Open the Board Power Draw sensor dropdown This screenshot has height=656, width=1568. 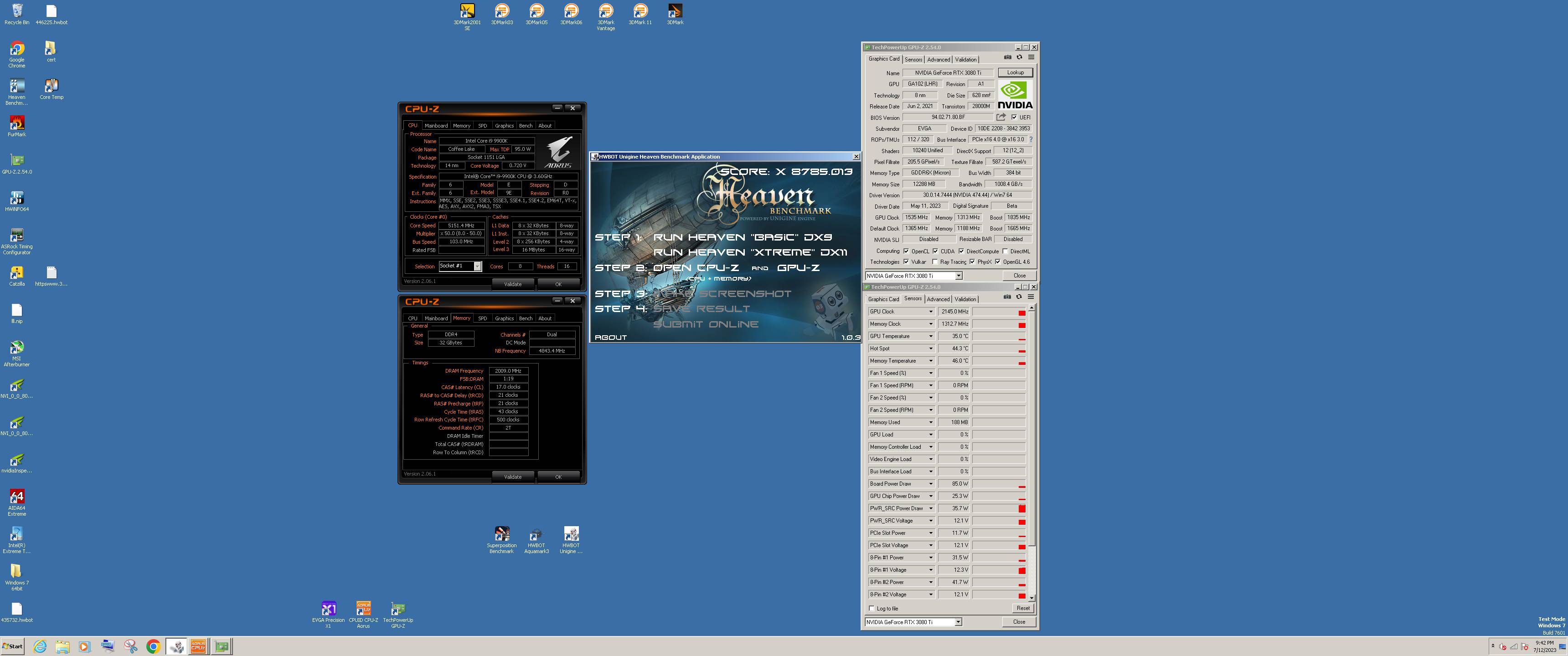[931, 484]
